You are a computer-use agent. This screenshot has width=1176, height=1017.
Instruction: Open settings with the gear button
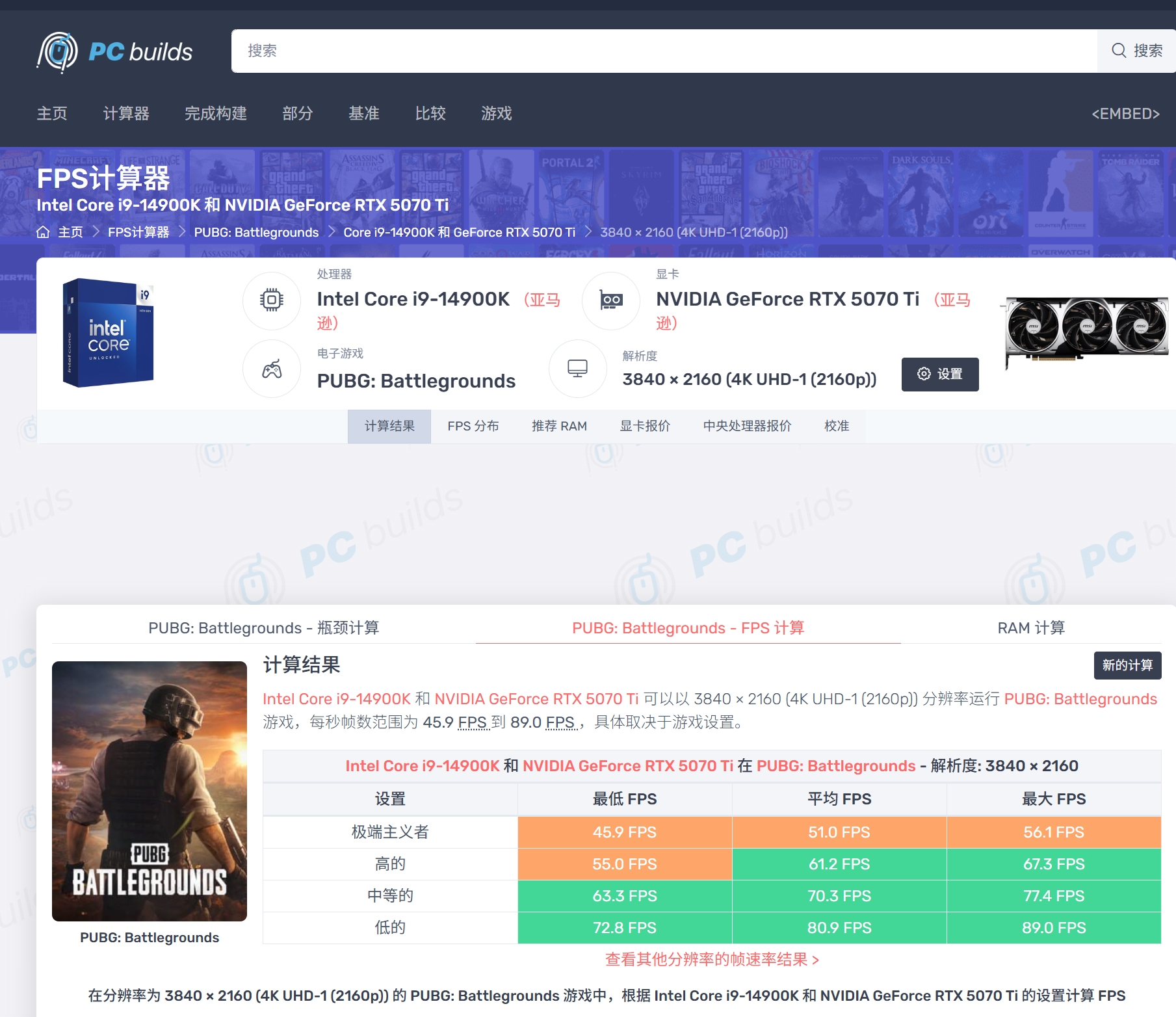click(939, 374)
